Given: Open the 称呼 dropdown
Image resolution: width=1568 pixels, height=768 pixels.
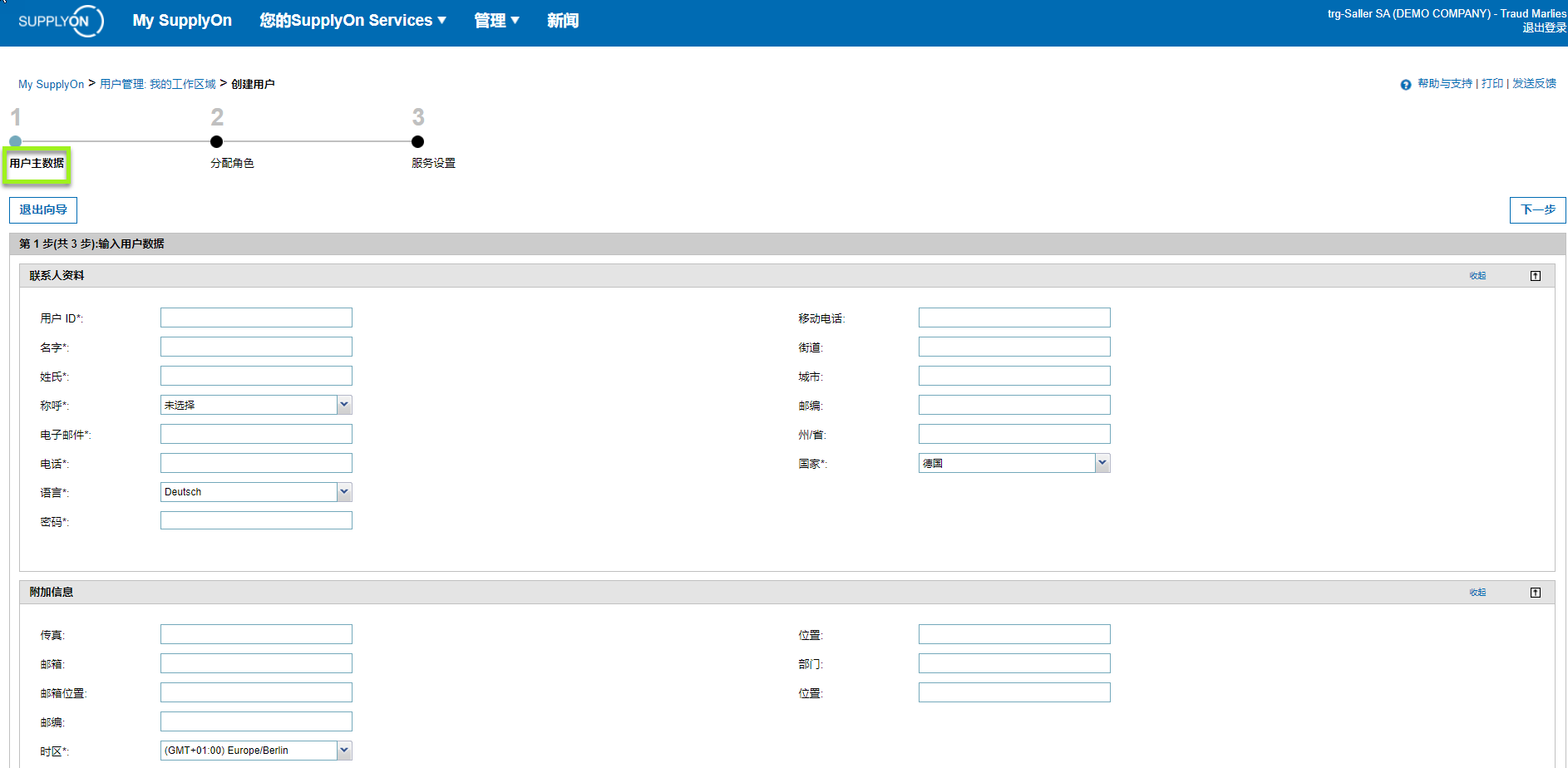Looking at the screenshot, I should [x=256, y=405].
